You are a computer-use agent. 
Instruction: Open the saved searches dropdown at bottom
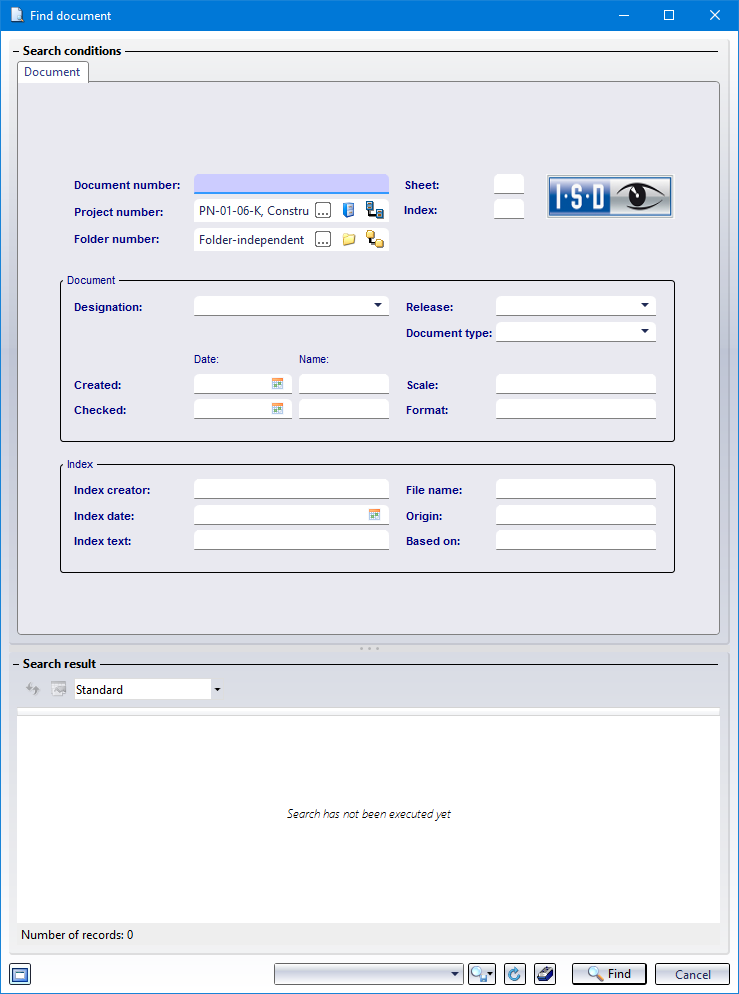click(455, 974)
